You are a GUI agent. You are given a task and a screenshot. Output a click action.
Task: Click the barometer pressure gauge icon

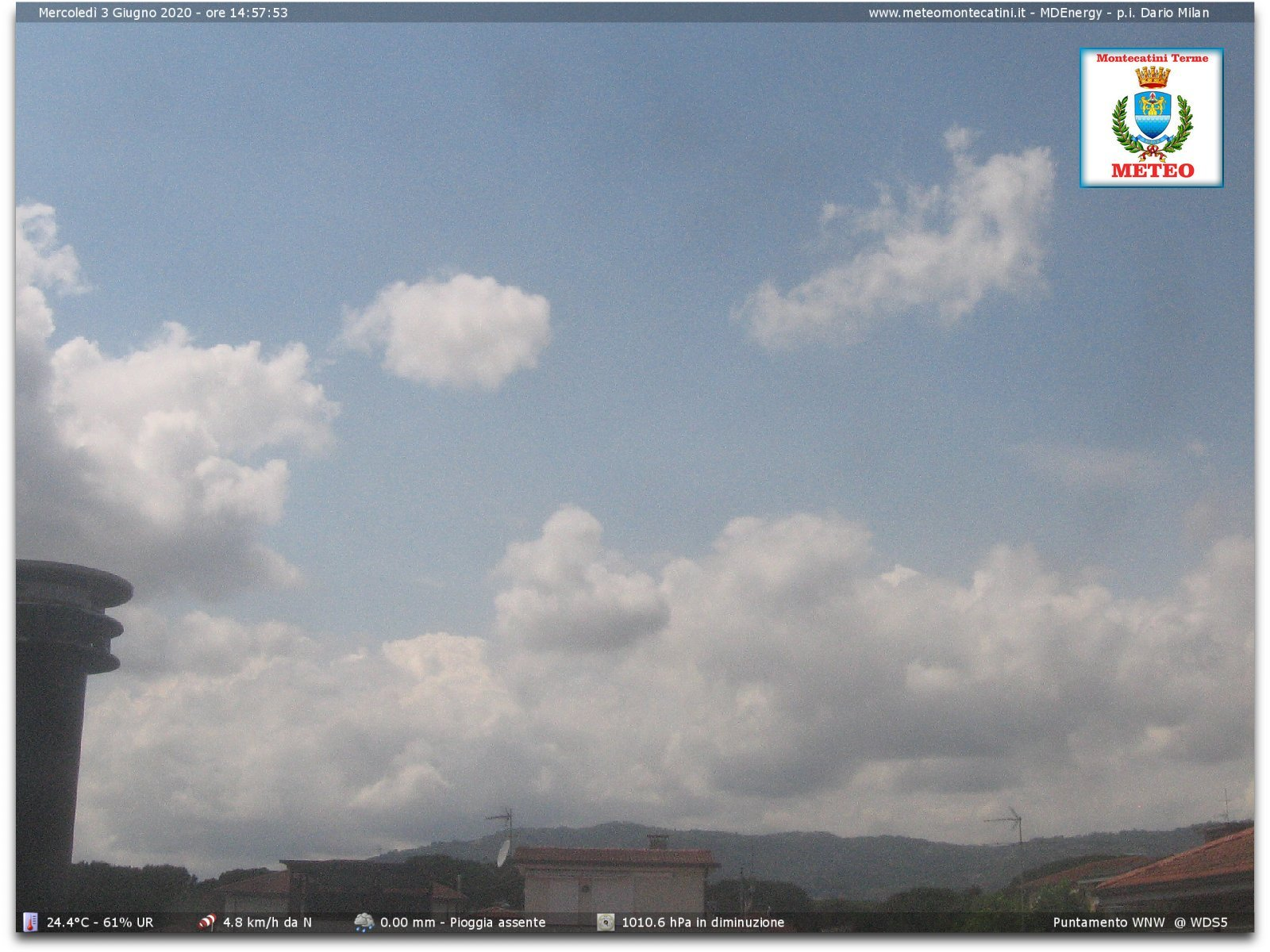click(x=606, y=922)
